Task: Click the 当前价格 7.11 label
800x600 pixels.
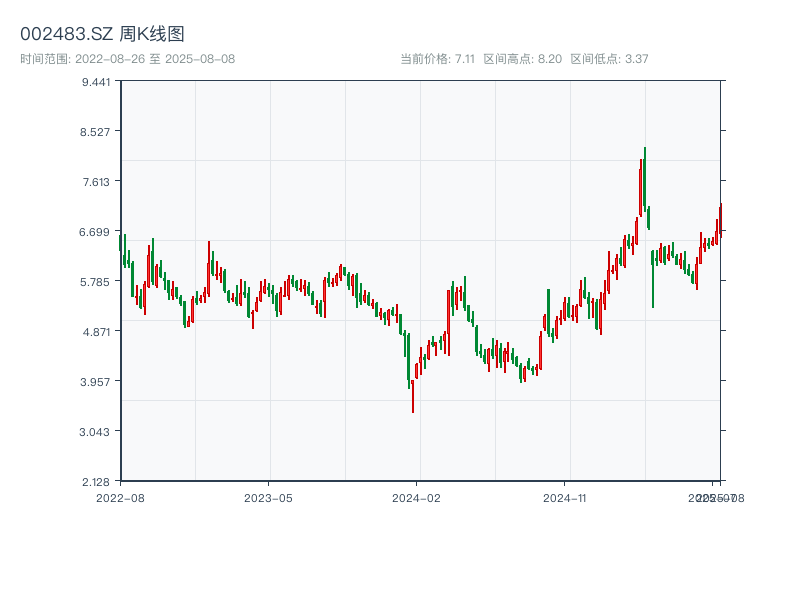Action: (x=437, y=59)
